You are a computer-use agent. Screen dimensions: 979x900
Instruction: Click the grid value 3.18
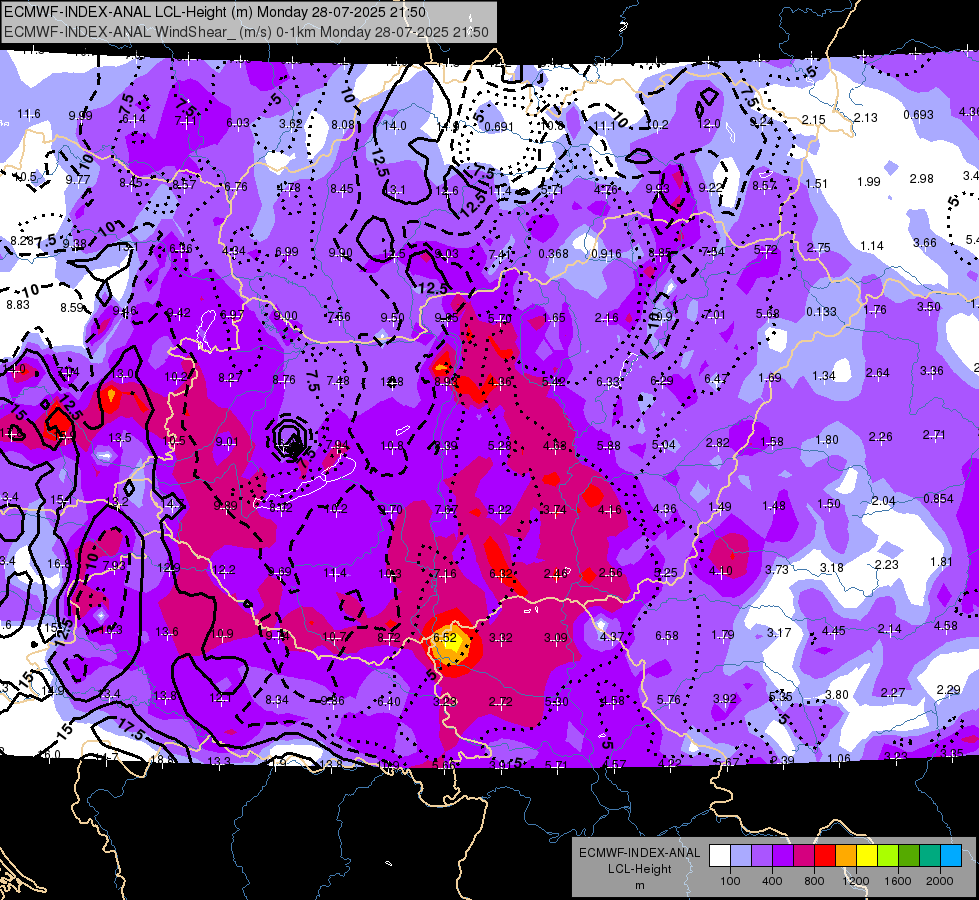point(832,568)
